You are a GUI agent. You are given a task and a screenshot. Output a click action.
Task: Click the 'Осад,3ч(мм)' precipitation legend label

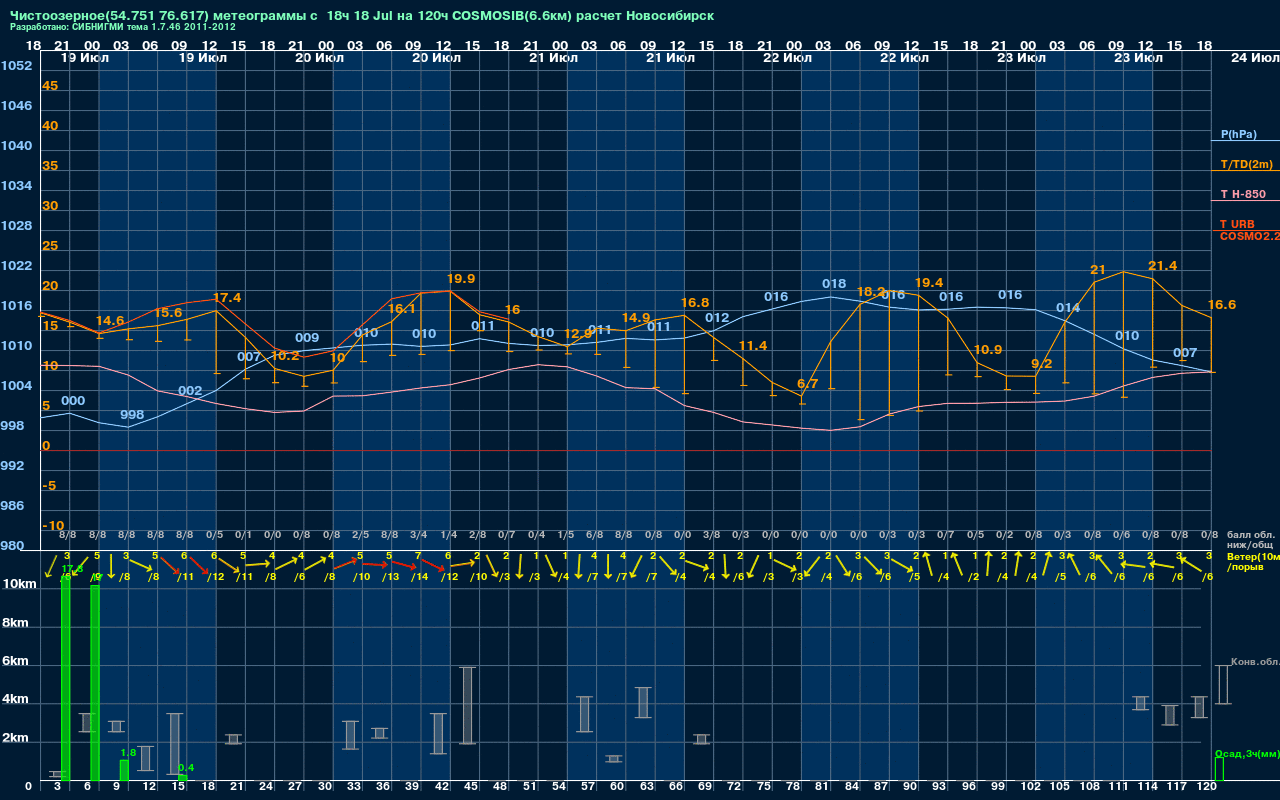tap(1247, 753)
